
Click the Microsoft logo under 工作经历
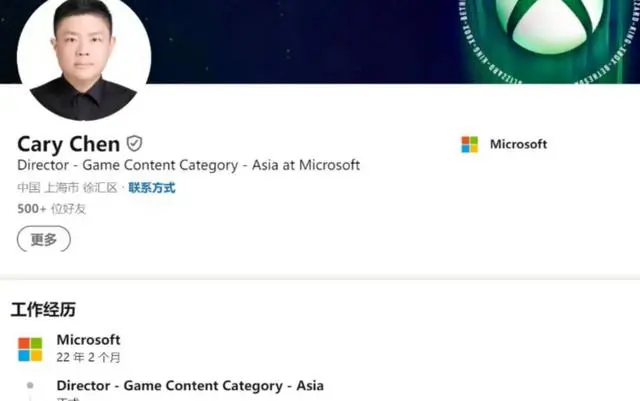30,350
